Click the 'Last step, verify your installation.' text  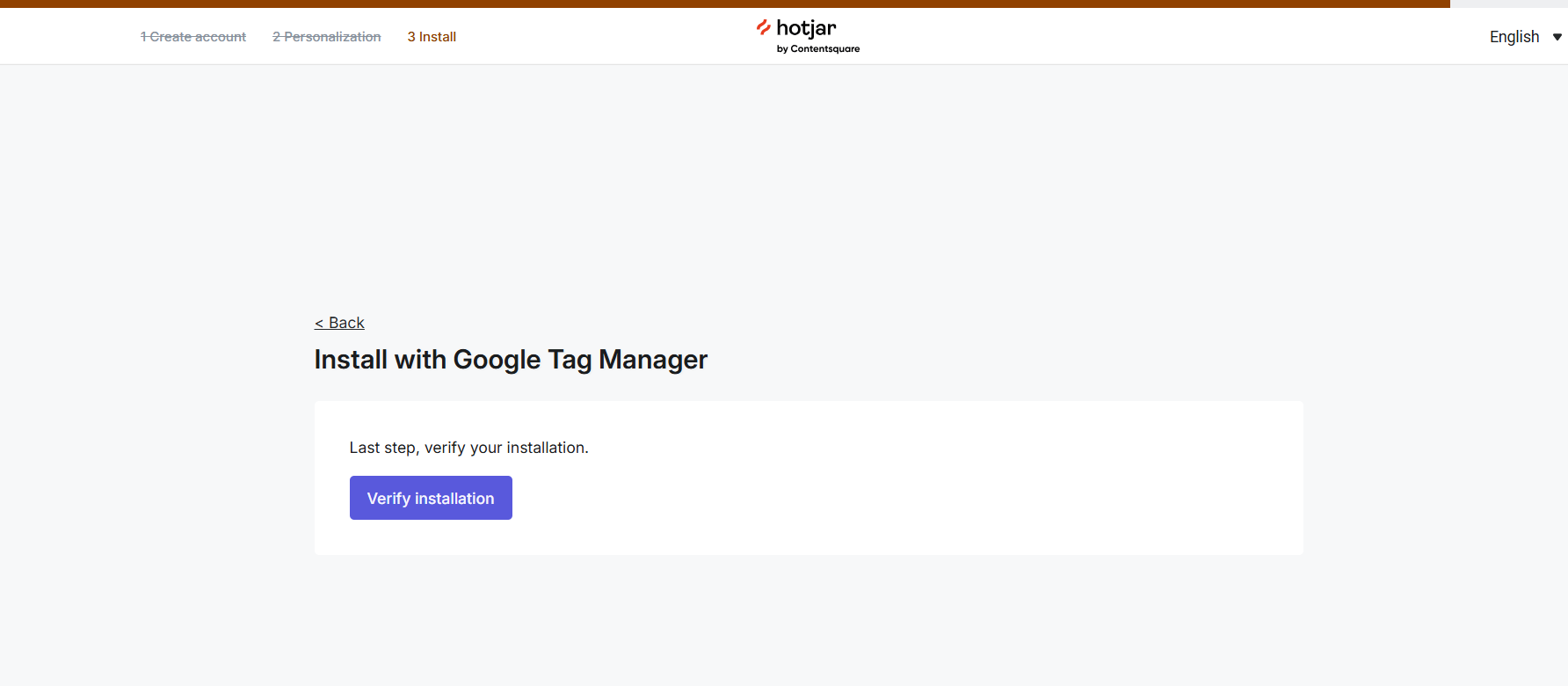click(x=469, y=448)
